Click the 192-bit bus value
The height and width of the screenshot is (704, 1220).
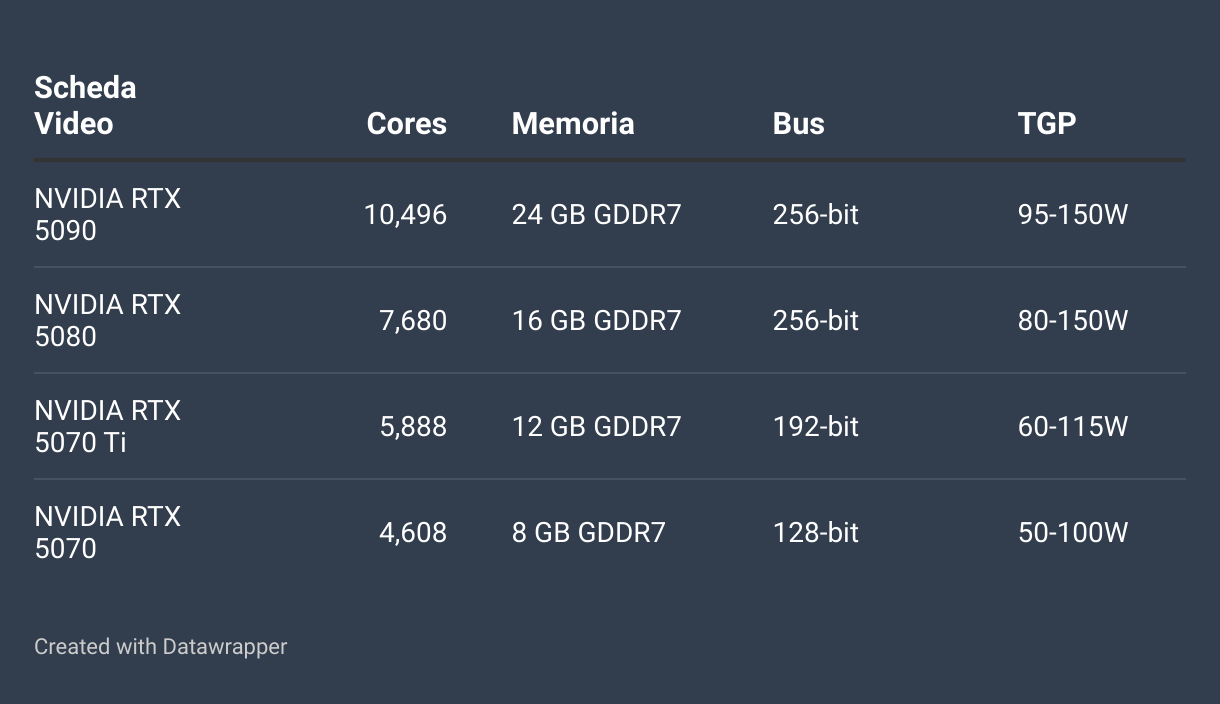click(x=816, y=426)
